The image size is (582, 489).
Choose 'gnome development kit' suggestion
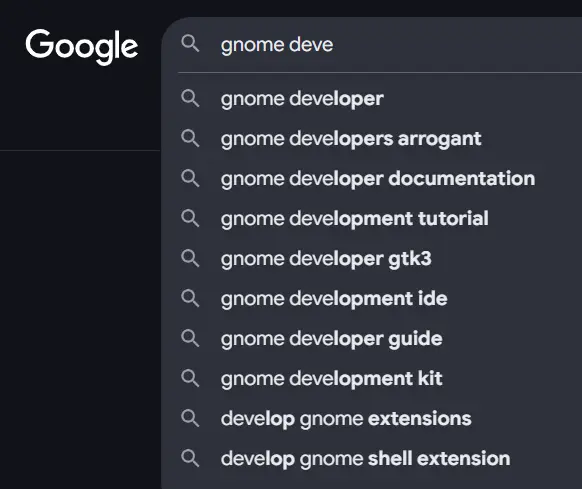[372, 379]
